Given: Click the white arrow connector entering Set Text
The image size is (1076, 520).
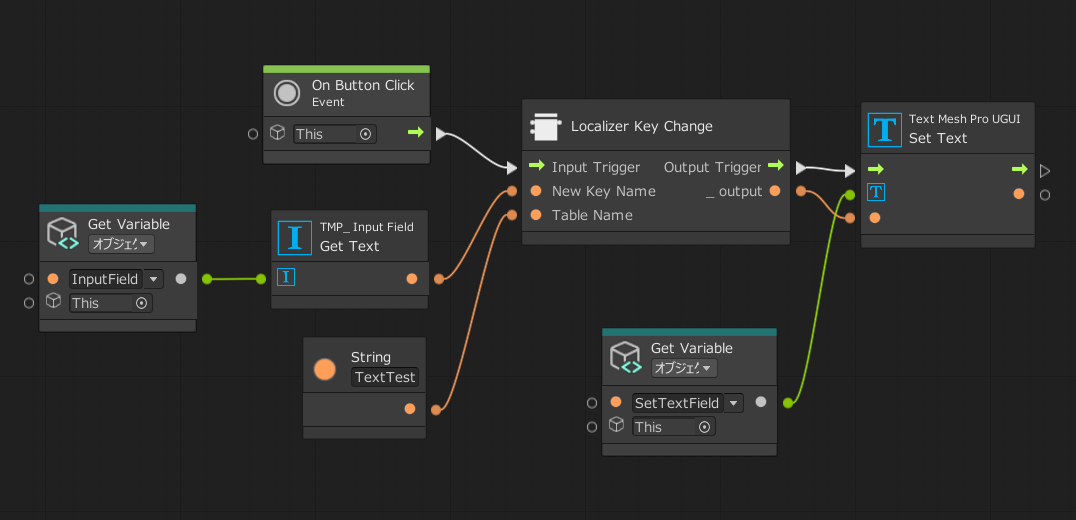Looking at the screenshot, I should click(x=850, y=171).
